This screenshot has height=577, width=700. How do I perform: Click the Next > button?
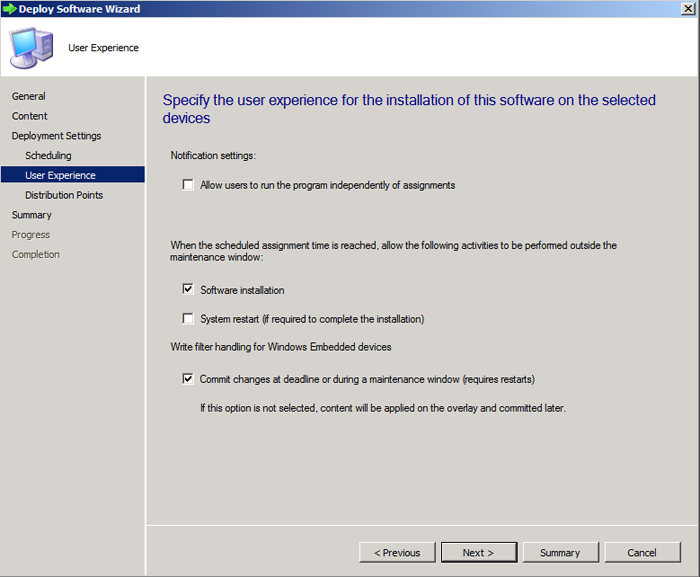coord(478,552)
